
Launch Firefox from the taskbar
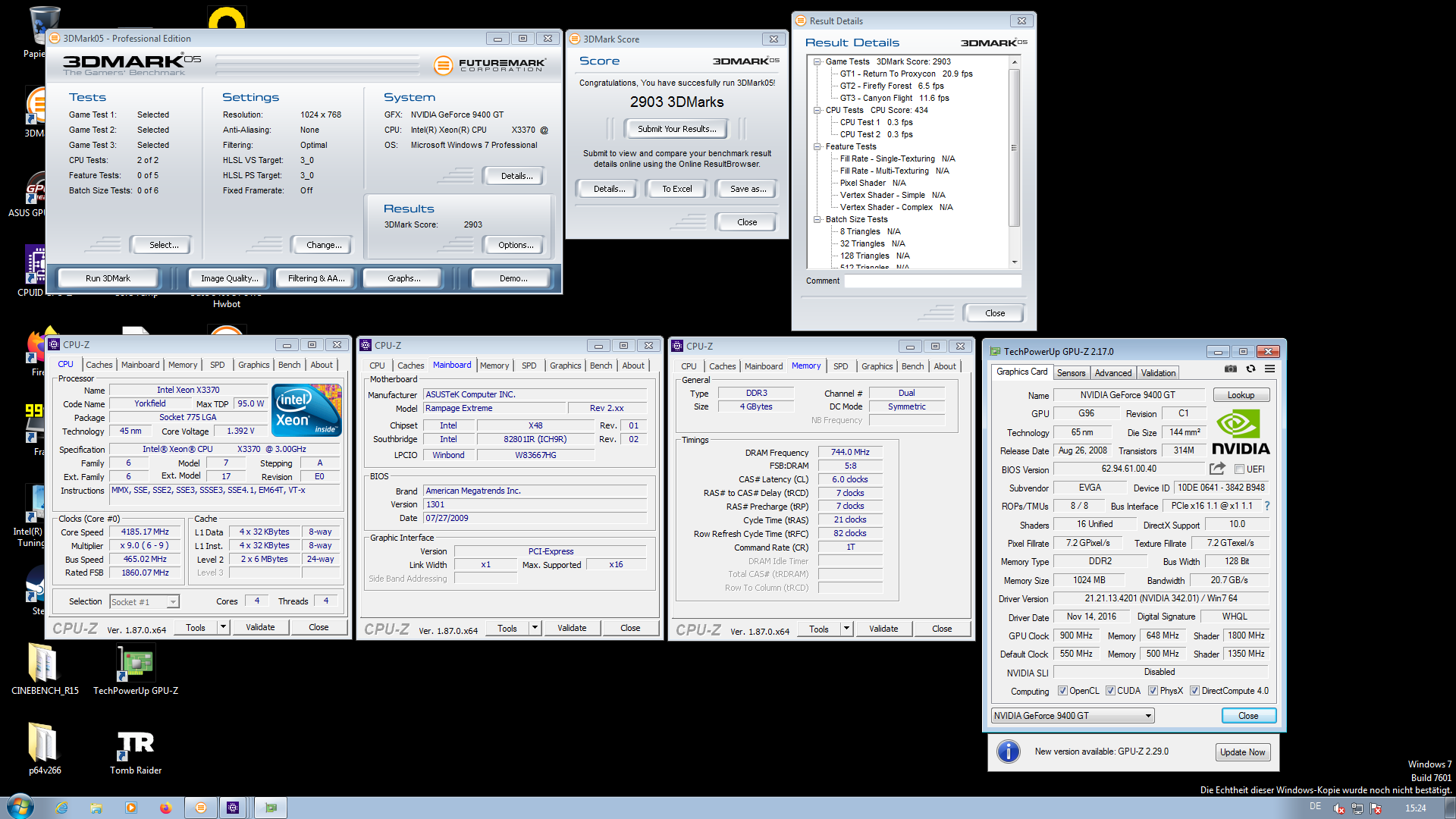166,808
